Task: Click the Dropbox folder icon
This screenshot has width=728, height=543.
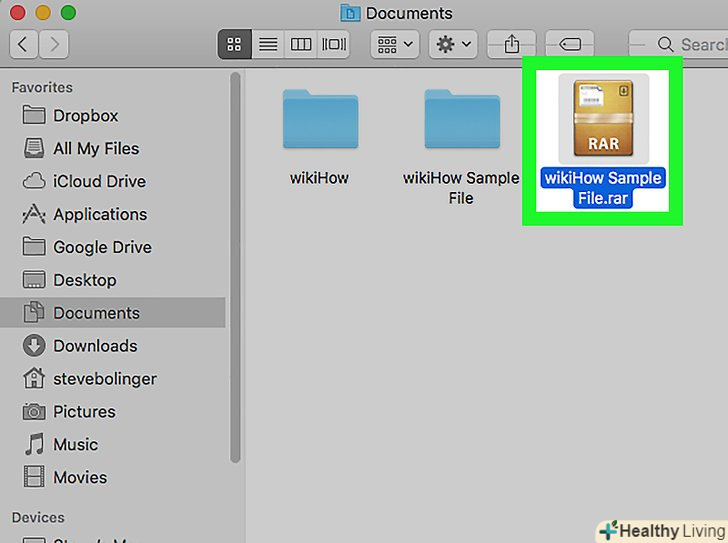Action: coord(34,115)
